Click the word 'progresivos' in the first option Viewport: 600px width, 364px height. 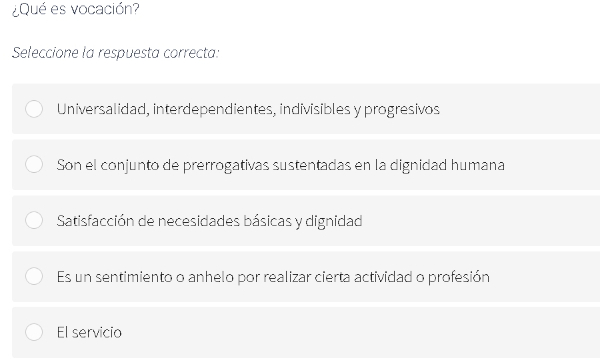(401, 110)
